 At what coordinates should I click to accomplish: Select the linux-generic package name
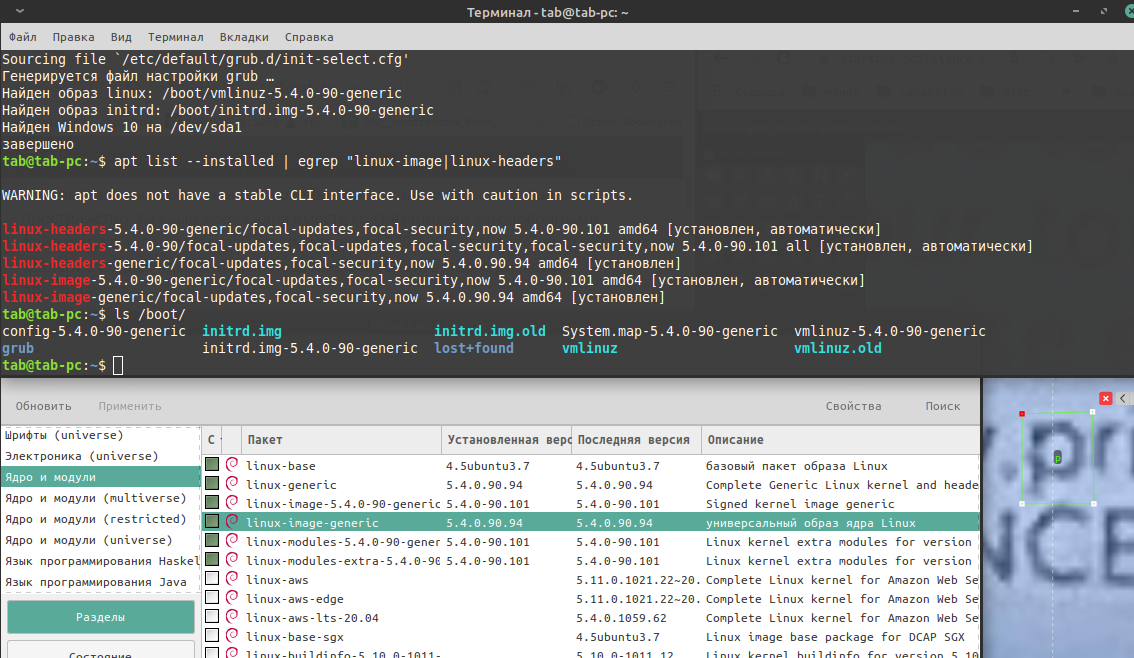point(291,484)
